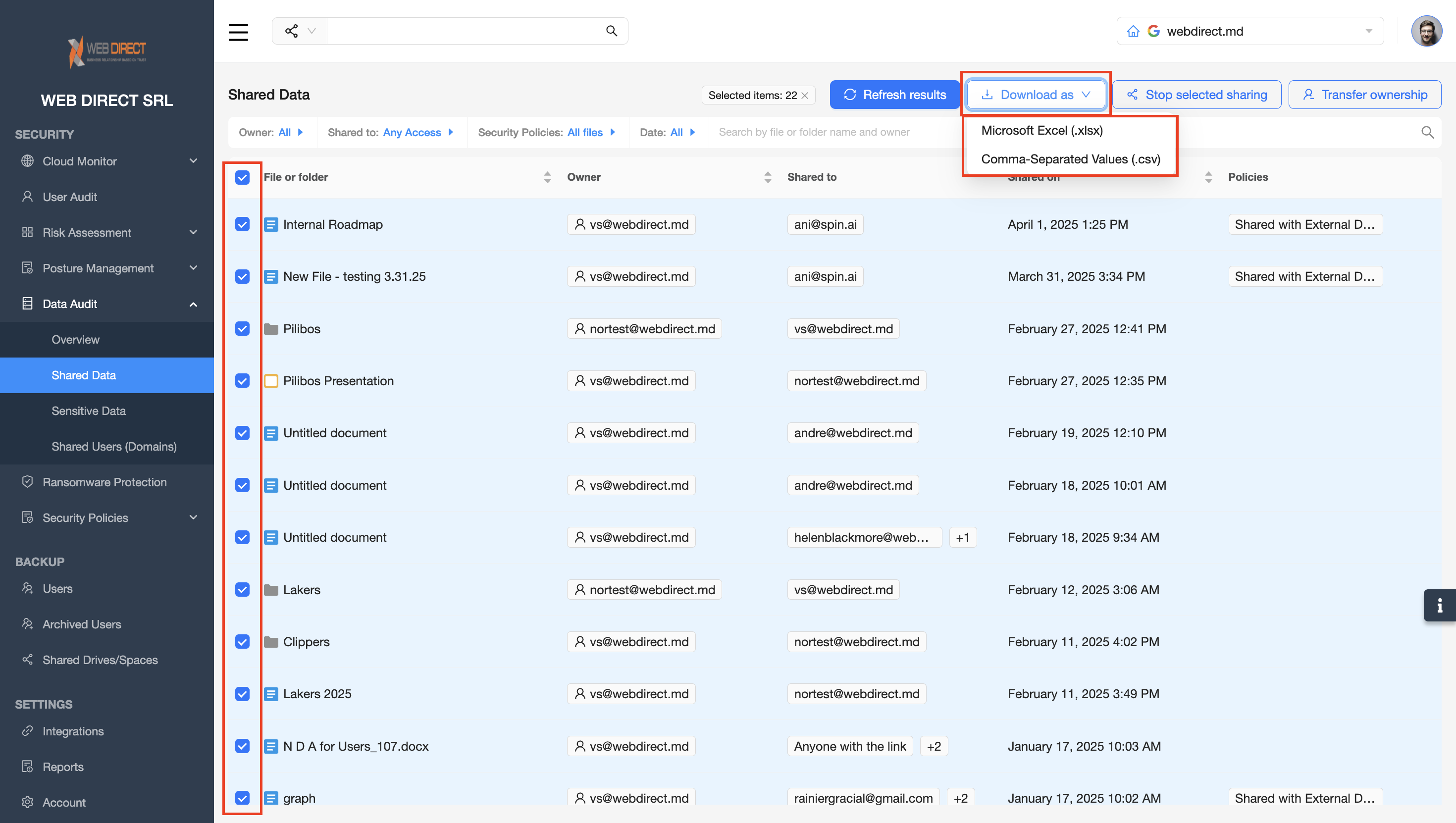The image size is (1456, 823).
Task: Sort by the File or folder column arrows
Action: (547, 177)
